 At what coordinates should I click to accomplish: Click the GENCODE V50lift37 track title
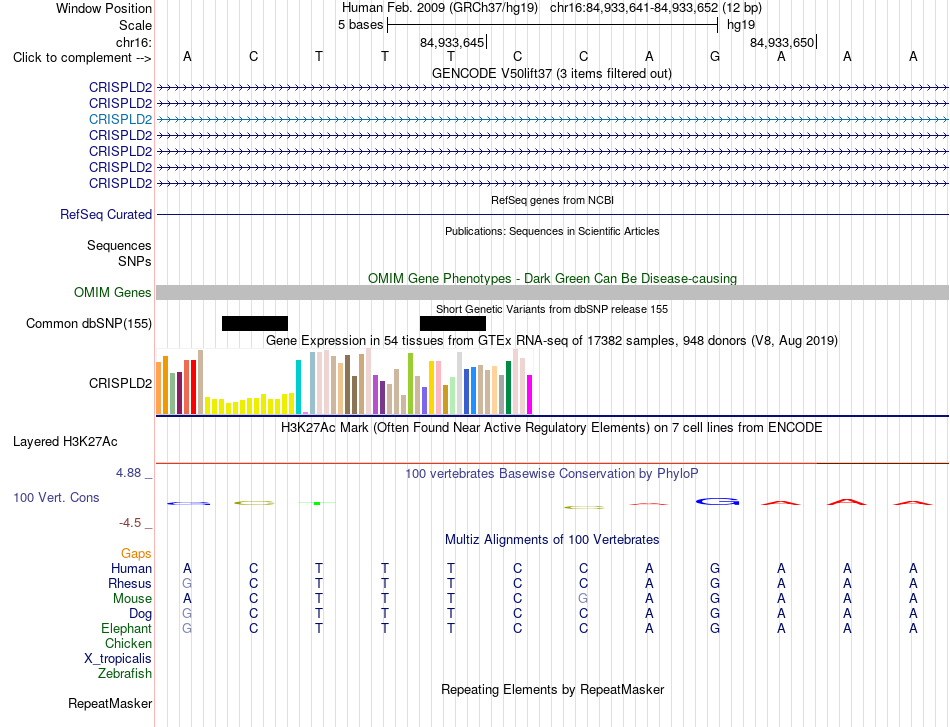pyautogui.click(x=551, y=73)
